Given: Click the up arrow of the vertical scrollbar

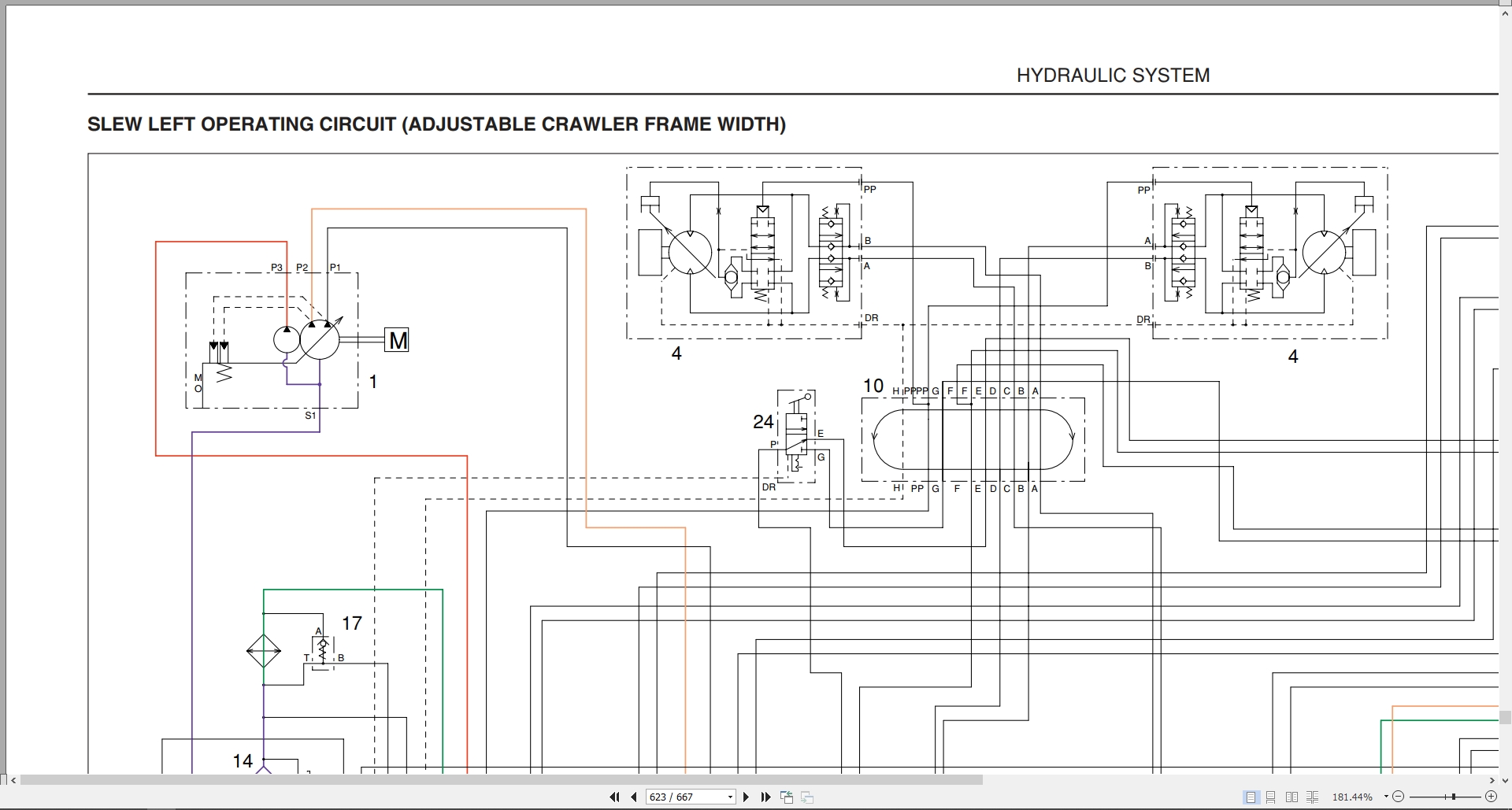Looking at the screenshot, I should 1505,13.
